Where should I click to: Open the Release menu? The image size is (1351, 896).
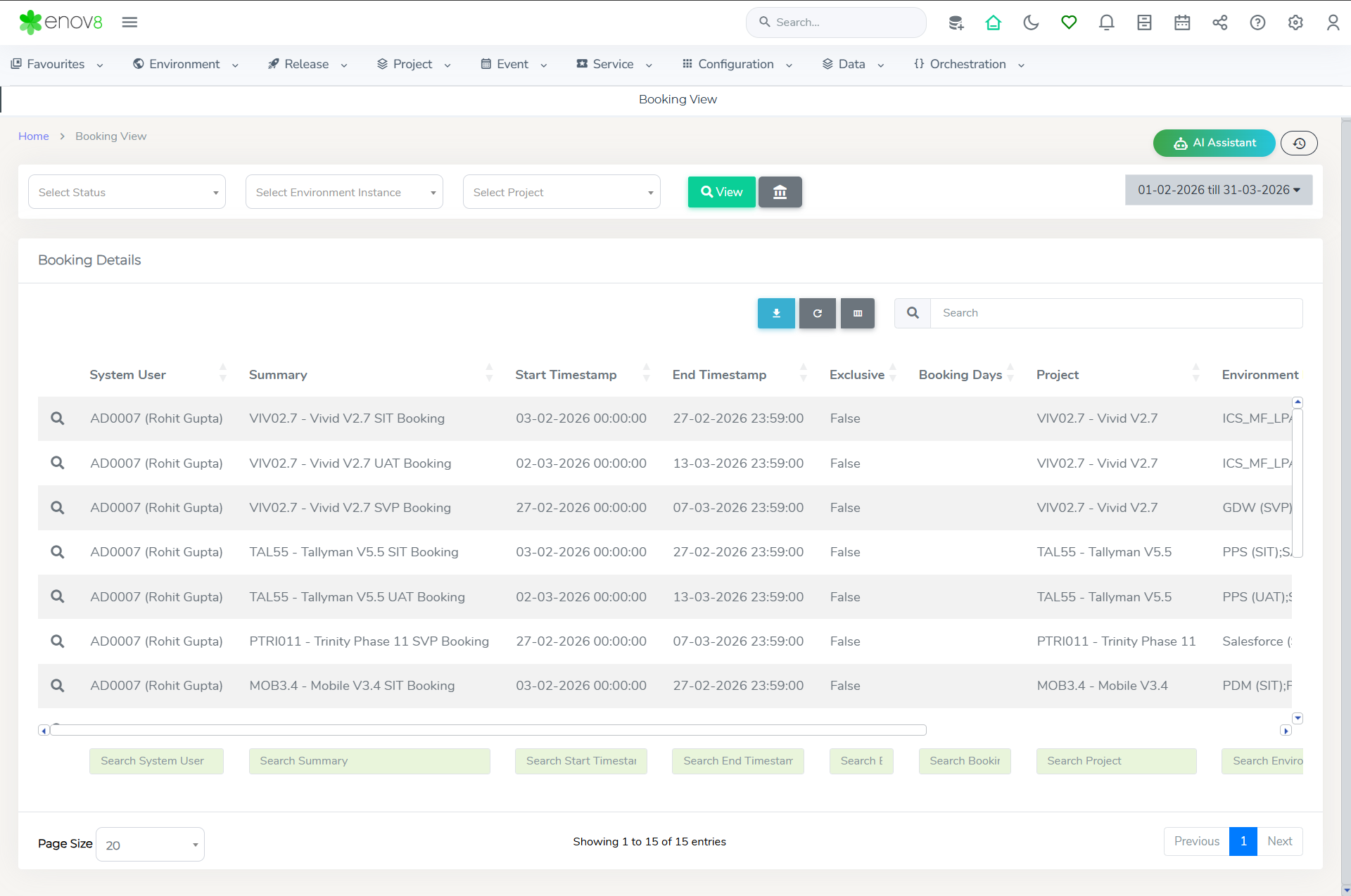click(x=307, y=64)
